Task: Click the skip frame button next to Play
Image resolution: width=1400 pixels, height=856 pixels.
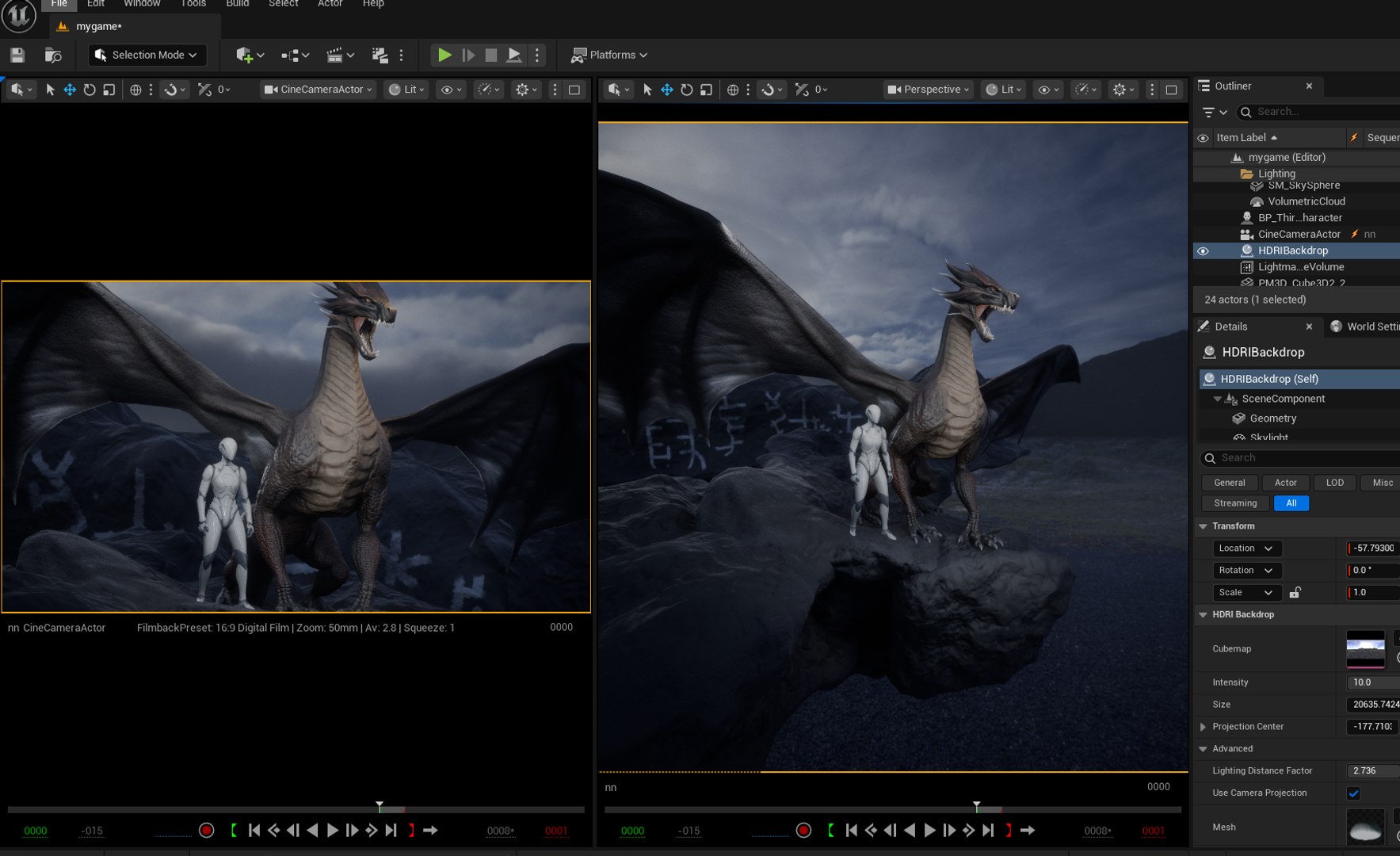Action: point(468,55)
